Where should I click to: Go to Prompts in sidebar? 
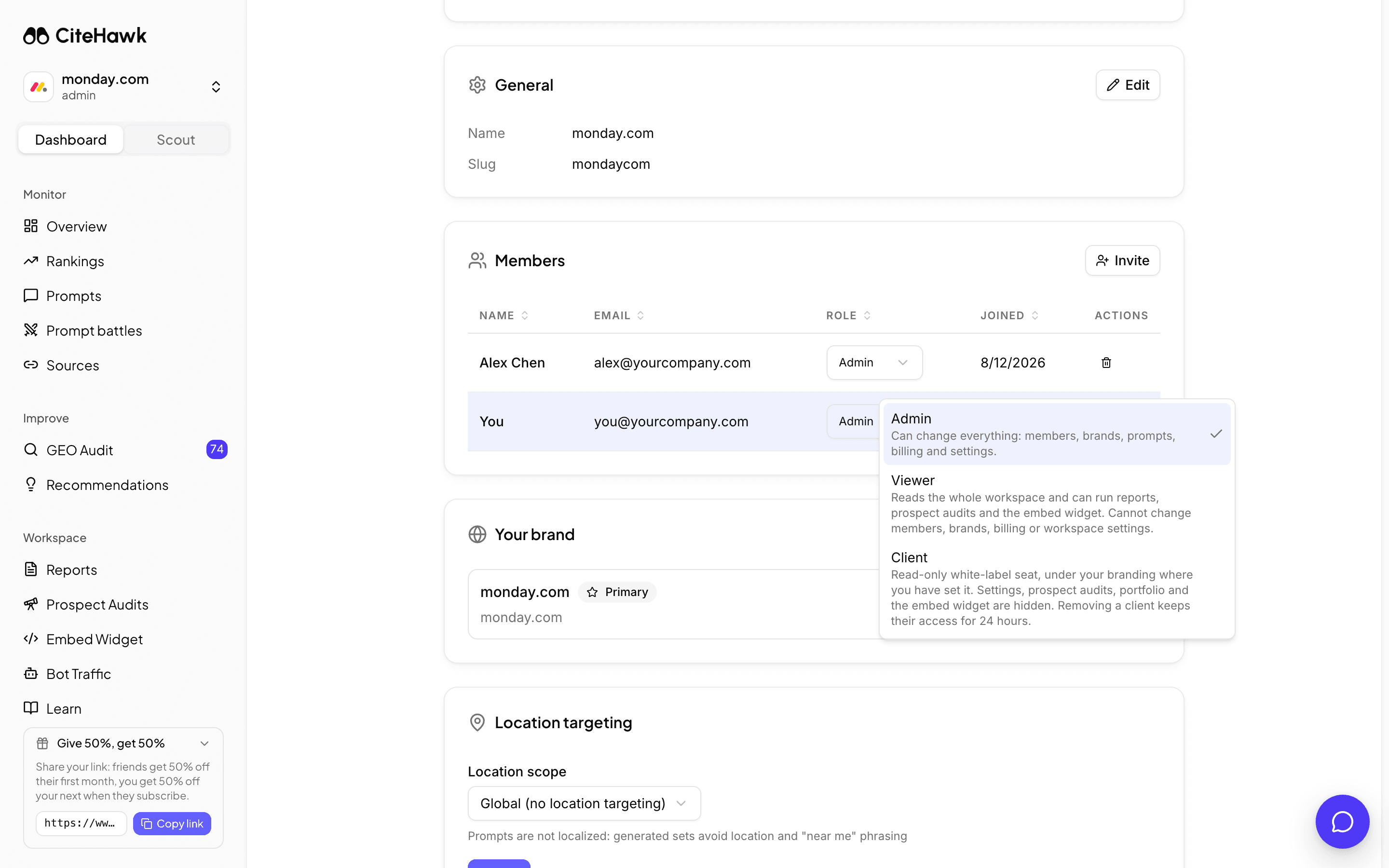pyautogui.click(x=73, y=296)
